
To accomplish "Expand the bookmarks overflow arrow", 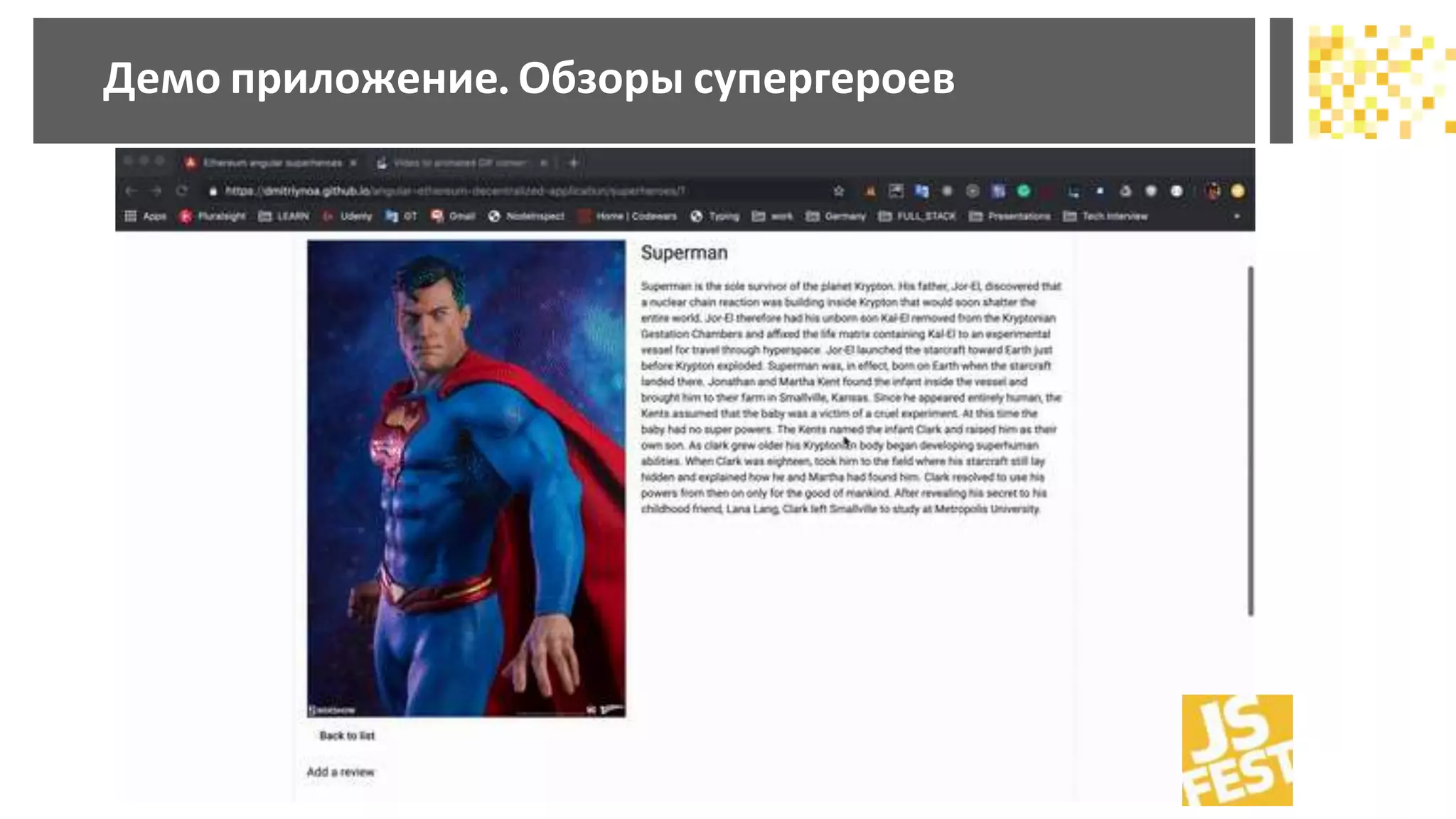I will pos(1237,216).
